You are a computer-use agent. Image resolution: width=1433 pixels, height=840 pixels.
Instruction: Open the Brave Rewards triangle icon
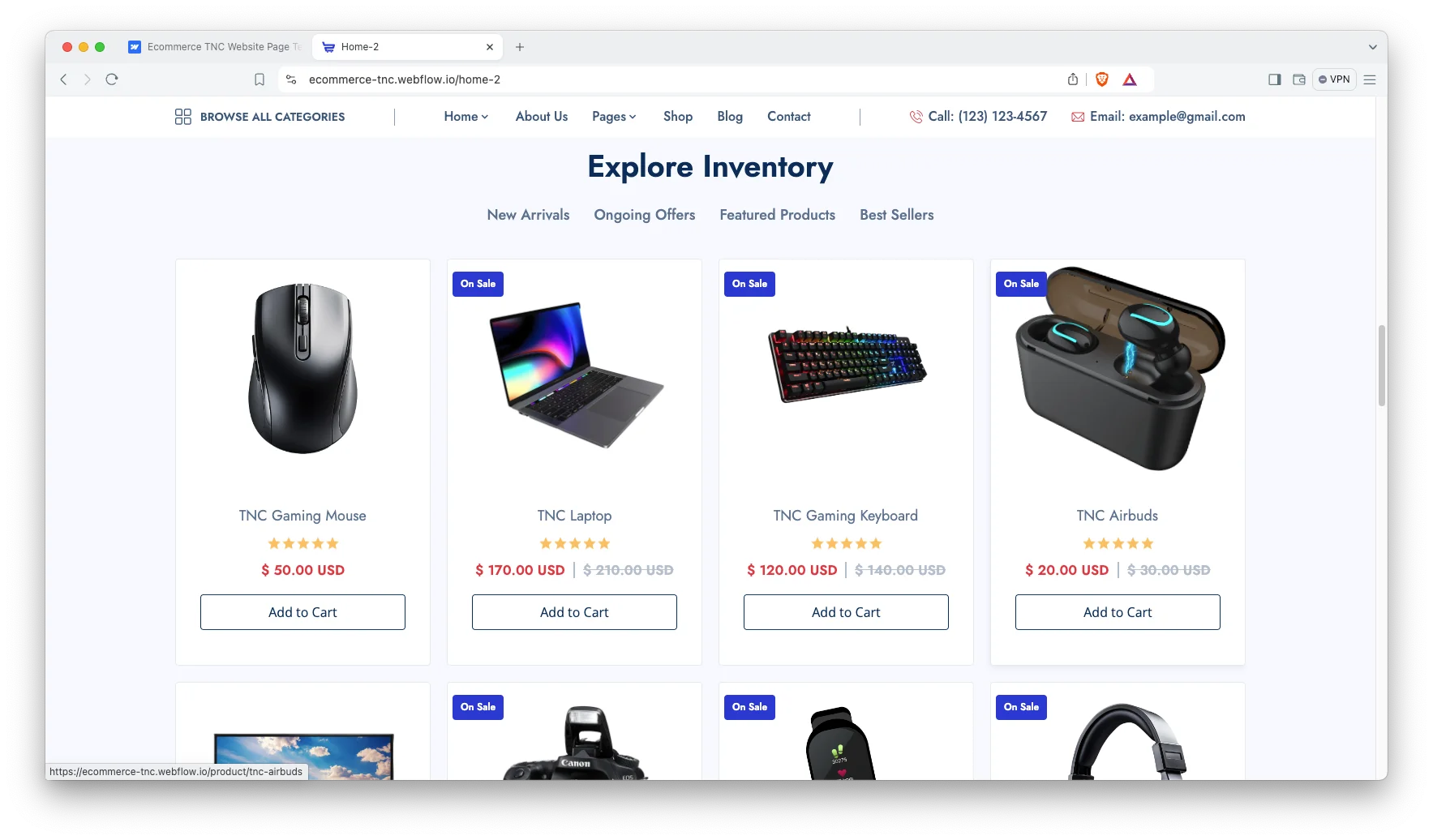click(x=1130, y=79)
